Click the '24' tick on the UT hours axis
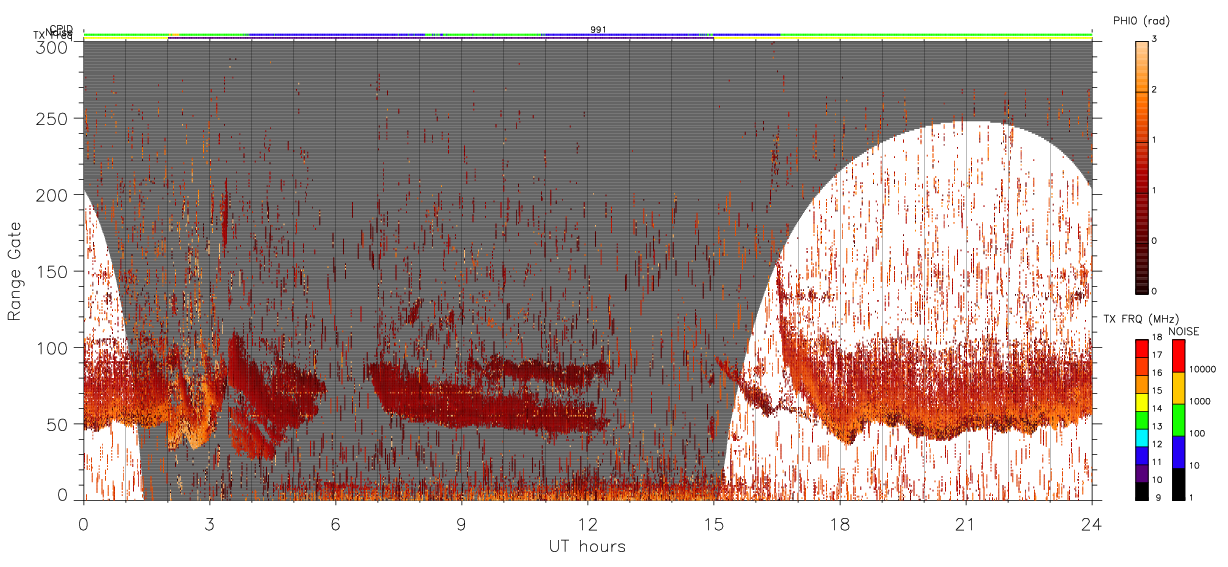 tap(1091, 523)
